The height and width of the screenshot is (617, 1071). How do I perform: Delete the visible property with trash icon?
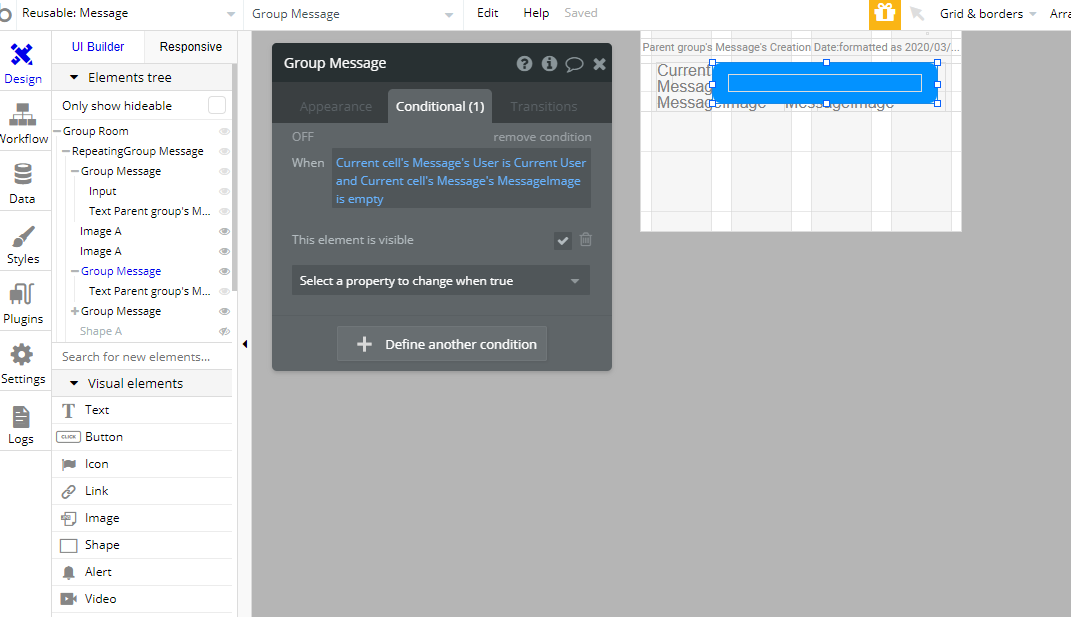[585, 240]
